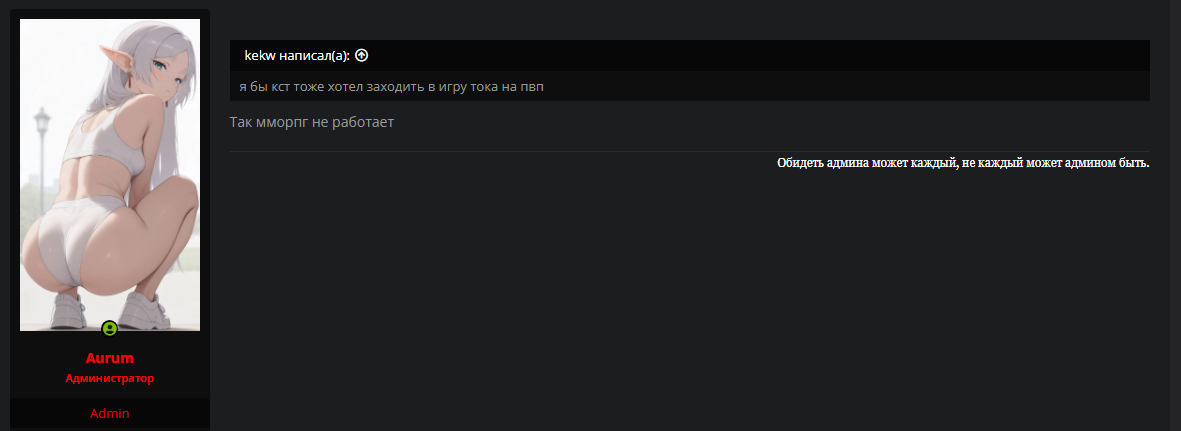This screenshot has width=1181, height=431.
Task: Click the empty space above the quote block
Action: click(x=690, y=22)
